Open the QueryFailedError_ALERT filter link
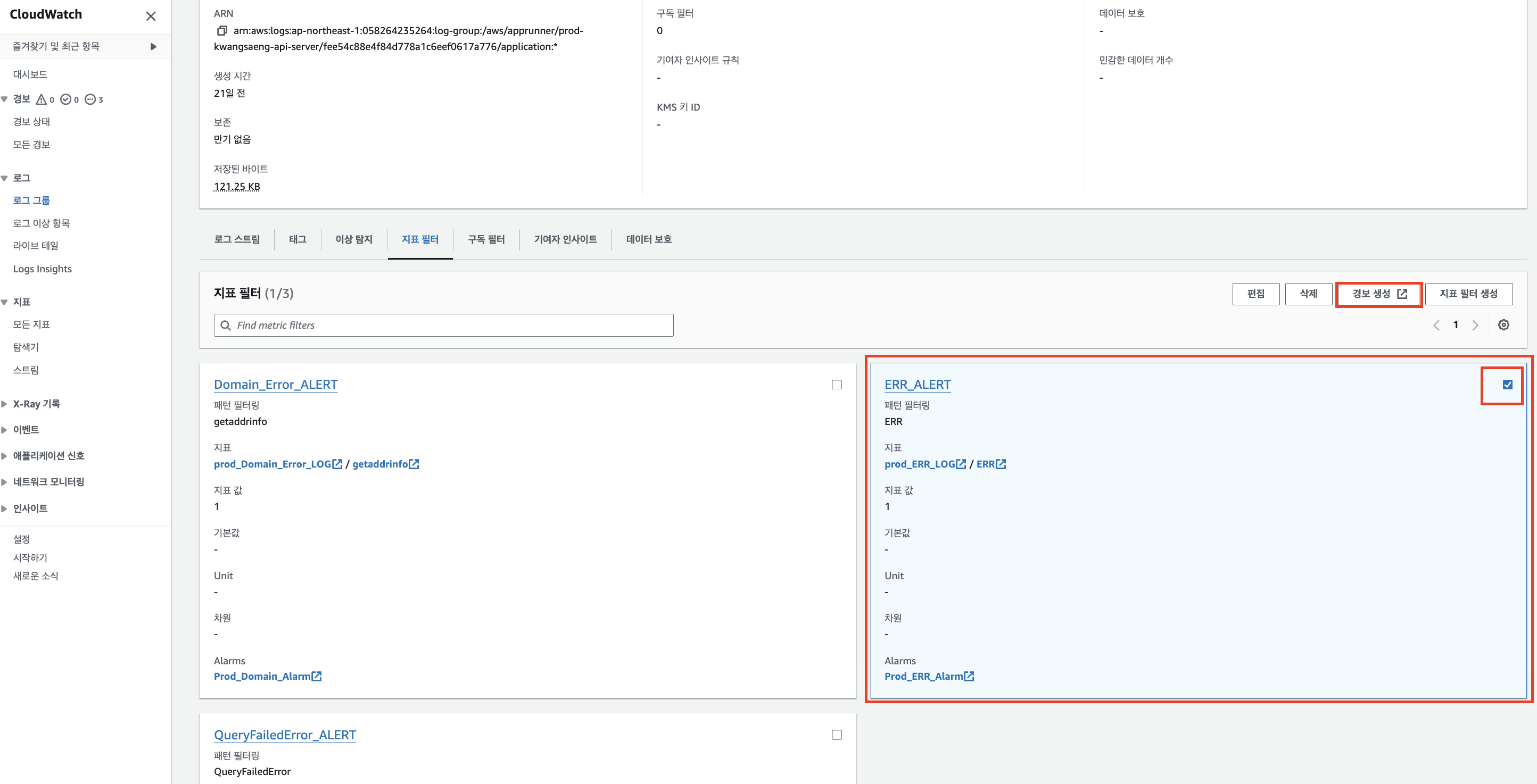 [x=285, y=735]
